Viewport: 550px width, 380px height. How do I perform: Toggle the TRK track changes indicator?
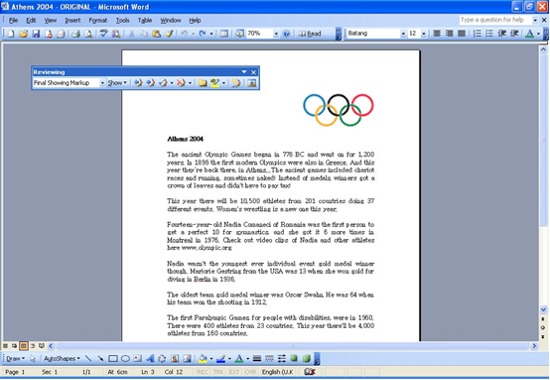tap(218, 372)
